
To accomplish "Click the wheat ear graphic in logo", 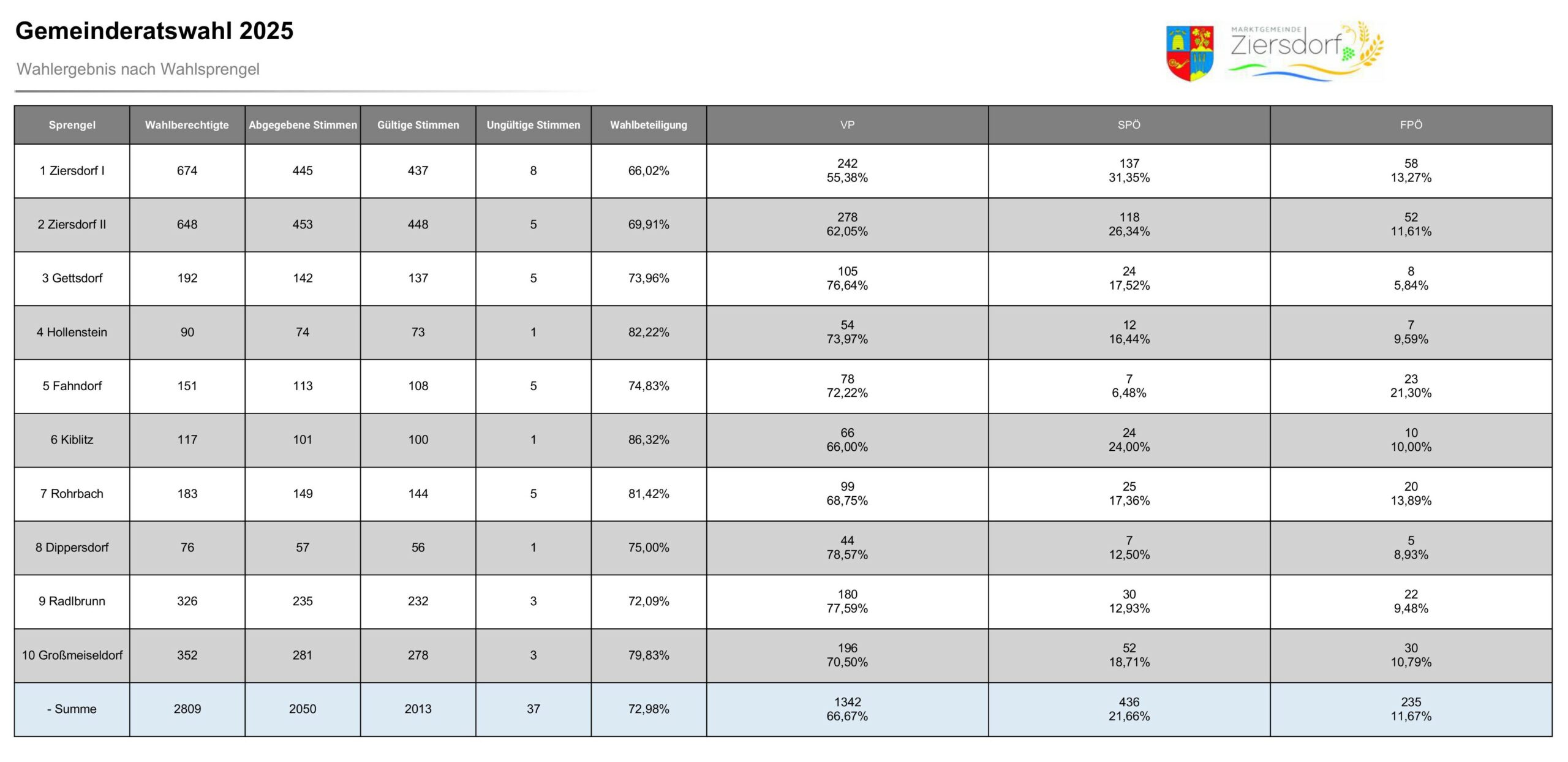I will click(1370, 45).
